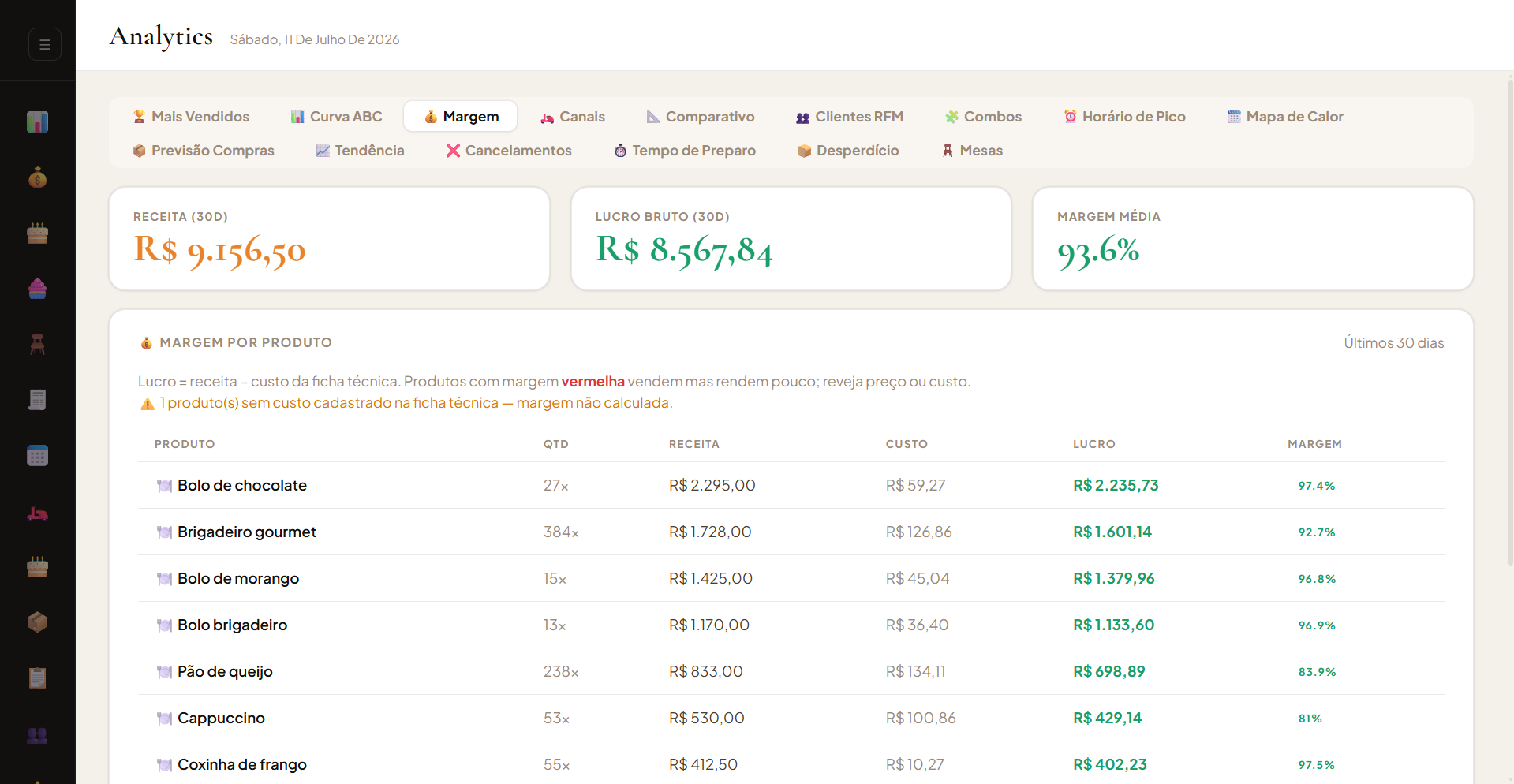This screenshot has height=784, width=1514.
Task: Click the chair sidebar icon
Action: tap(37, 345)
